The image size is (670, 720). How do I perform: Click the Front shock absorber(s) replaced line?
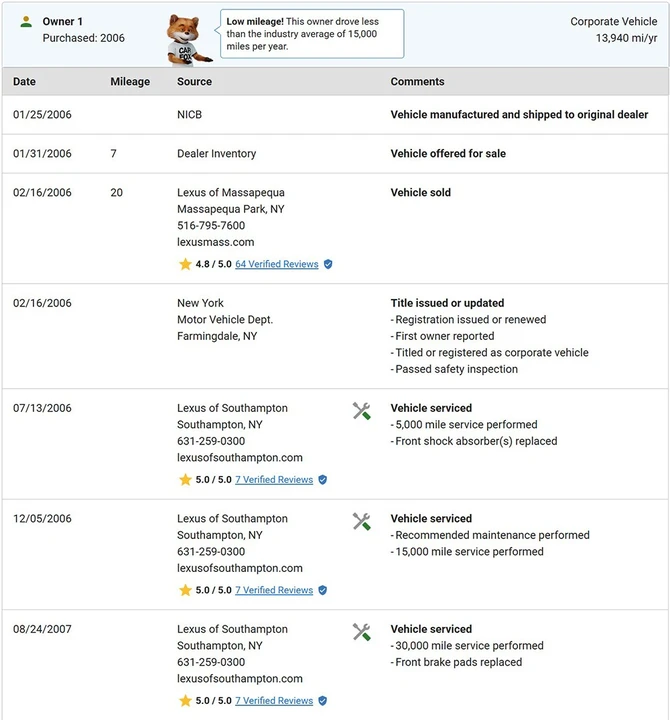[x=474, y=441]
